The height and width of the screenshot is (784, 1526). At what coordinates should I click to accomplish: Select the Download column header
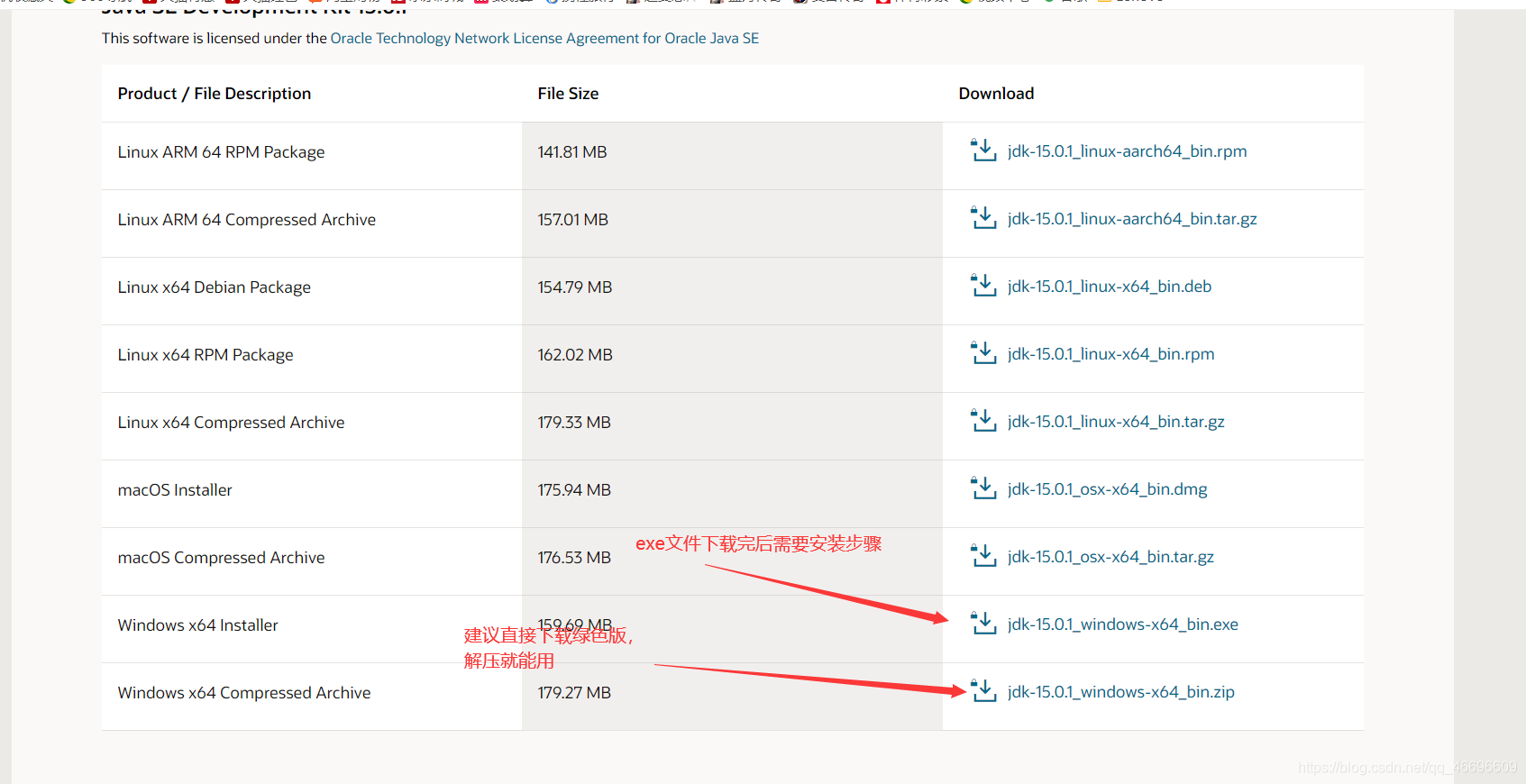tap(996, 94)
